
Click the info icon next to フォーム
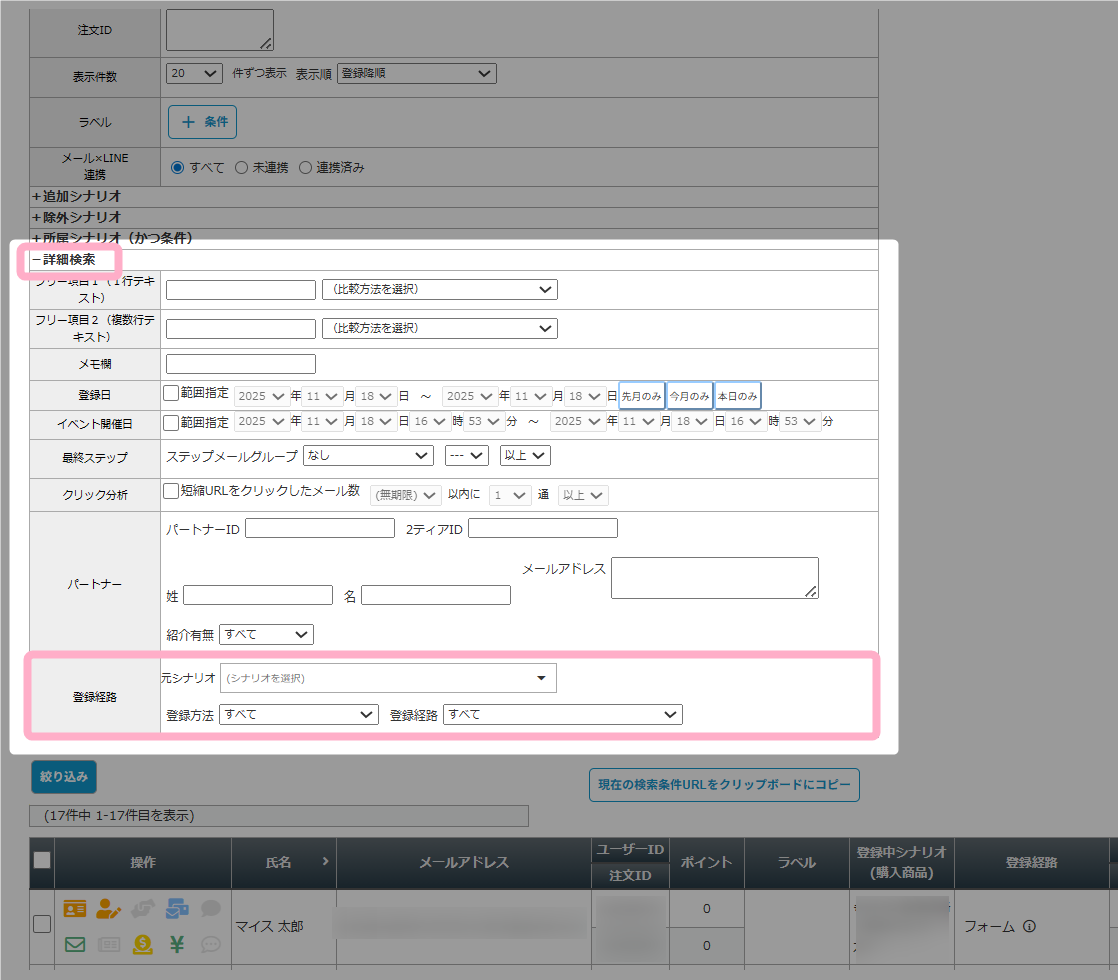pyautogui.click(x=1029, y=926)
